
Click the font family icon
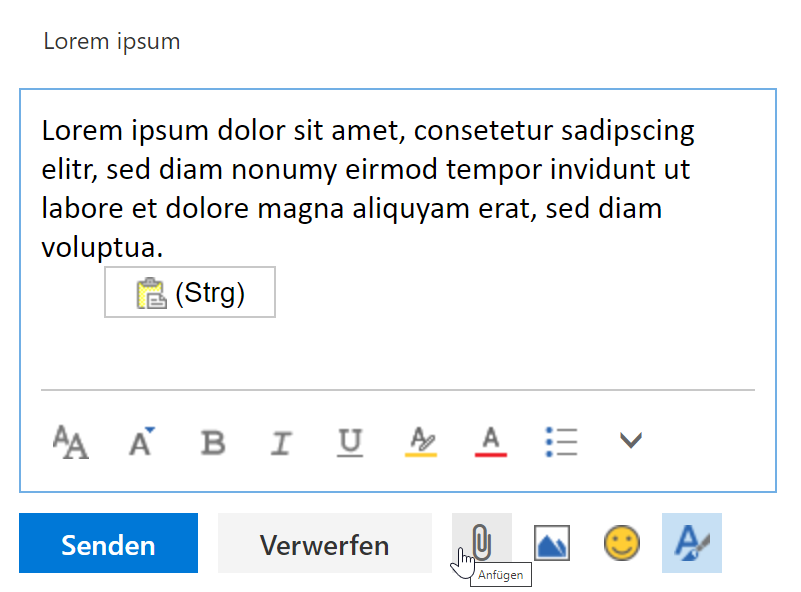tap(71, 442)
